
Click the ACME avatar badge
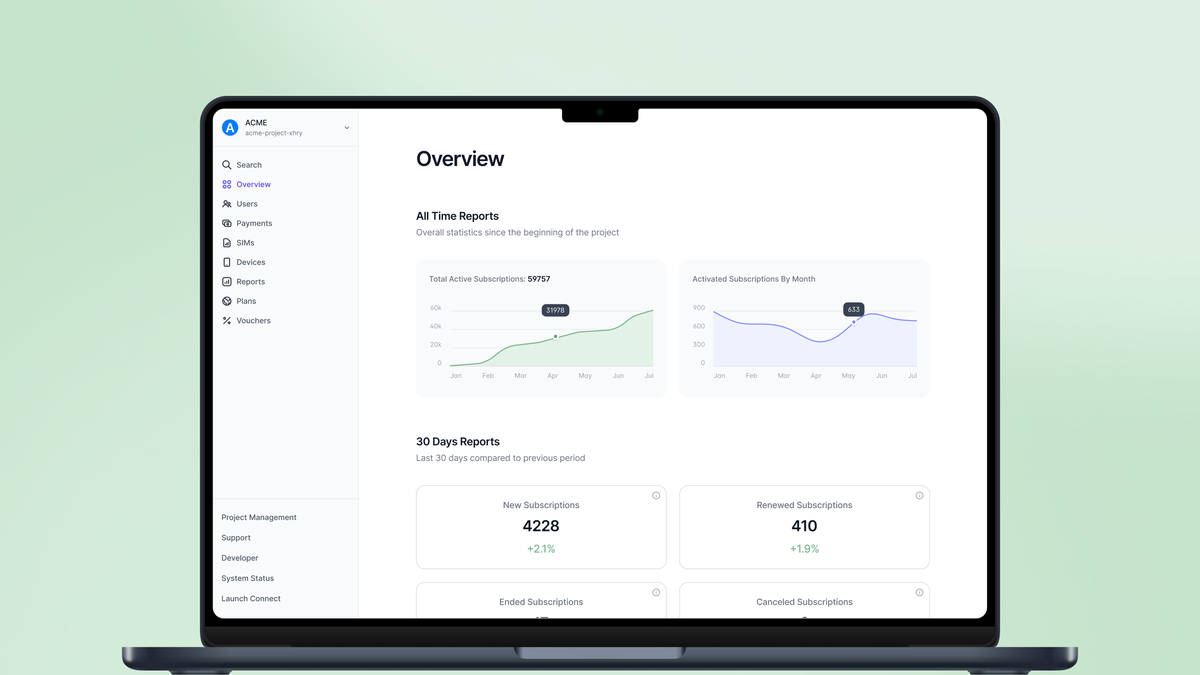click(230, 127)
